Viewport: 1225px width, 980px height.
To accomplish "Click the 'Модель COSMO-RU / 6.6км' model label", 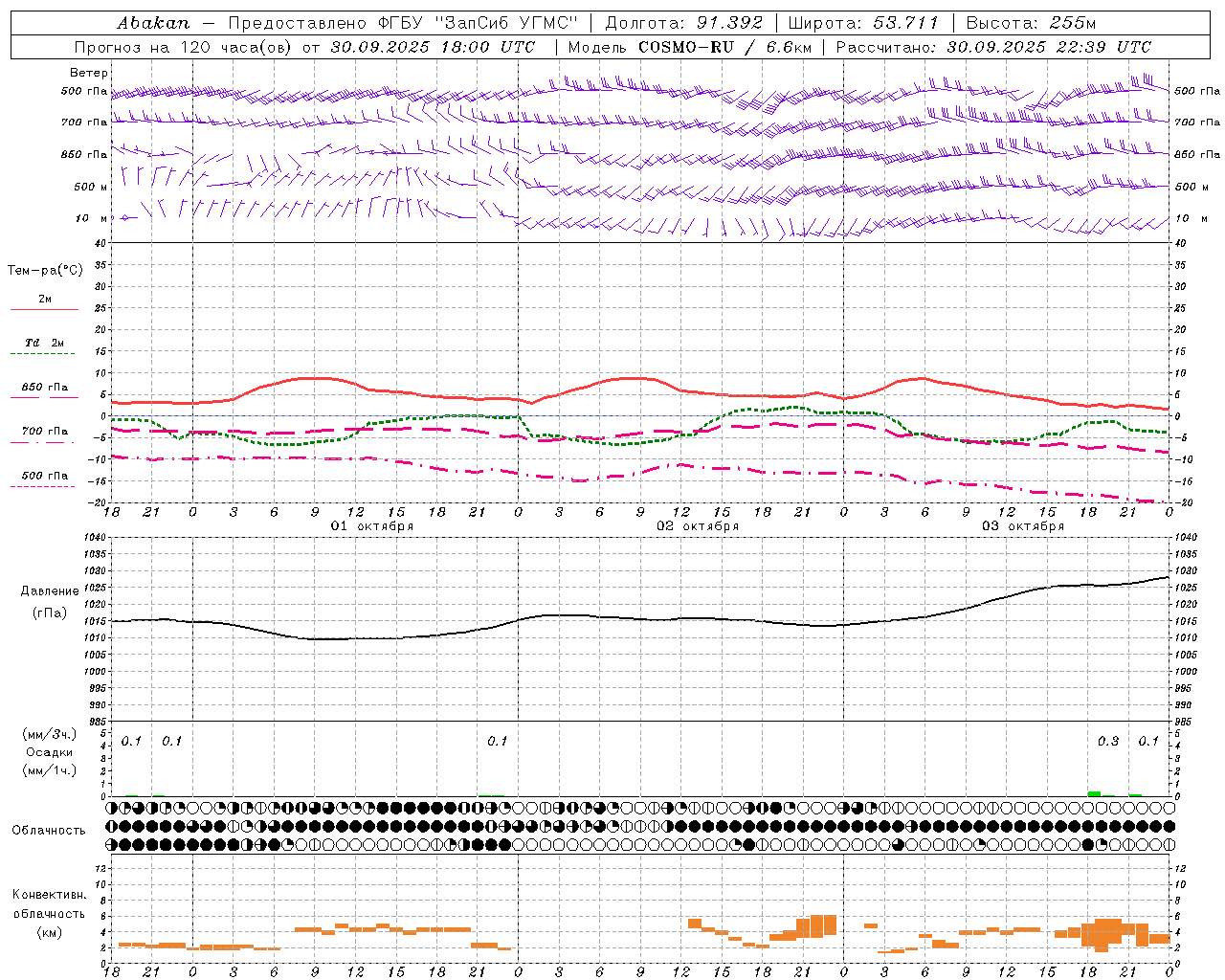I will pos(690,47).
